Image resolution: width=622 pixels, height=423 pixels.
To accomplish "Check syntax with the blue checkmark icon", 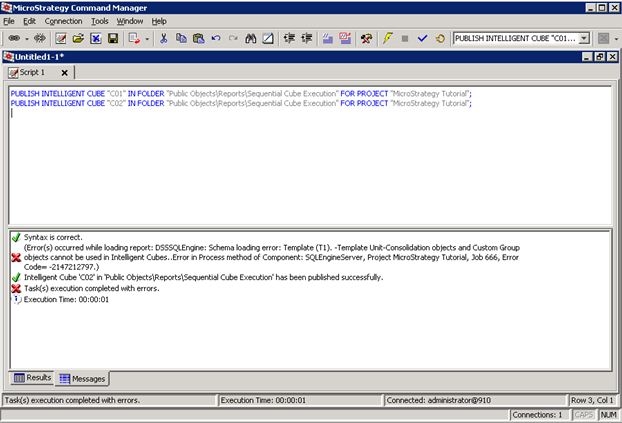I will pyautogui.click(x=422, y=38).
